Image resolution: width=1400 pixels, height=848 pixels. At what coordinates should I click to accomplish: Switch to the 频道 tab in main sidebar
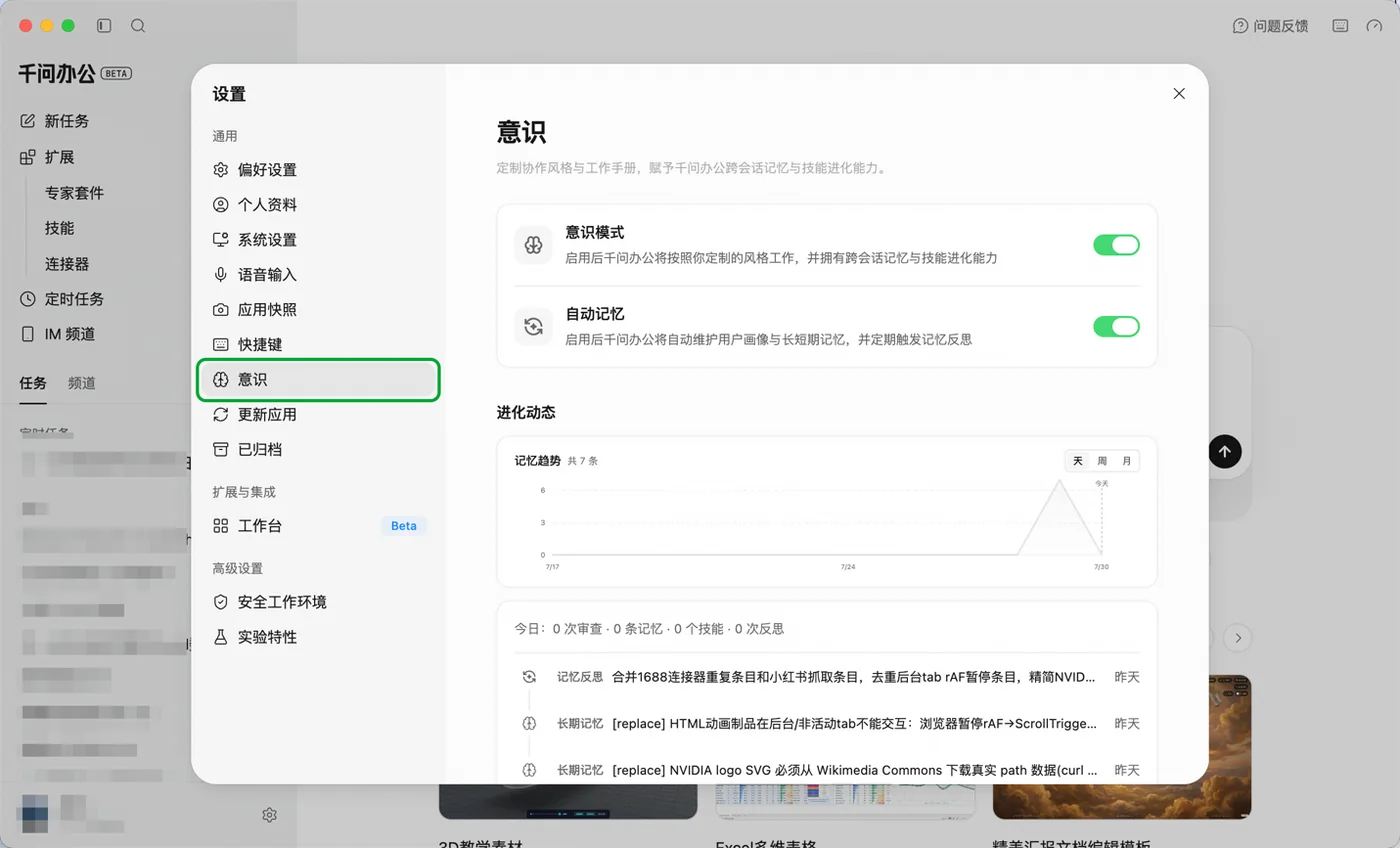[x=82, y=383]
